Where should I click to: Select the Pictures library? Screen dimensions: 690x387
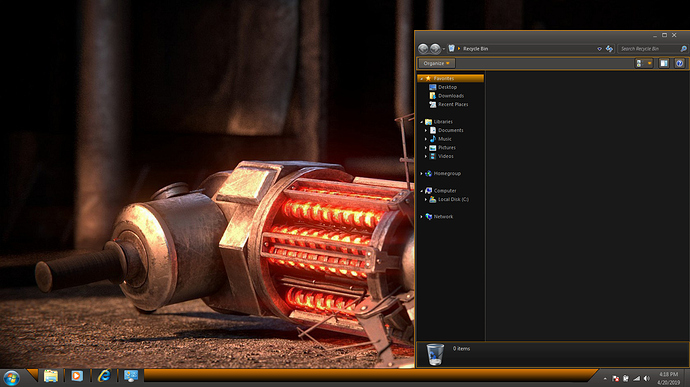[447, 147]
